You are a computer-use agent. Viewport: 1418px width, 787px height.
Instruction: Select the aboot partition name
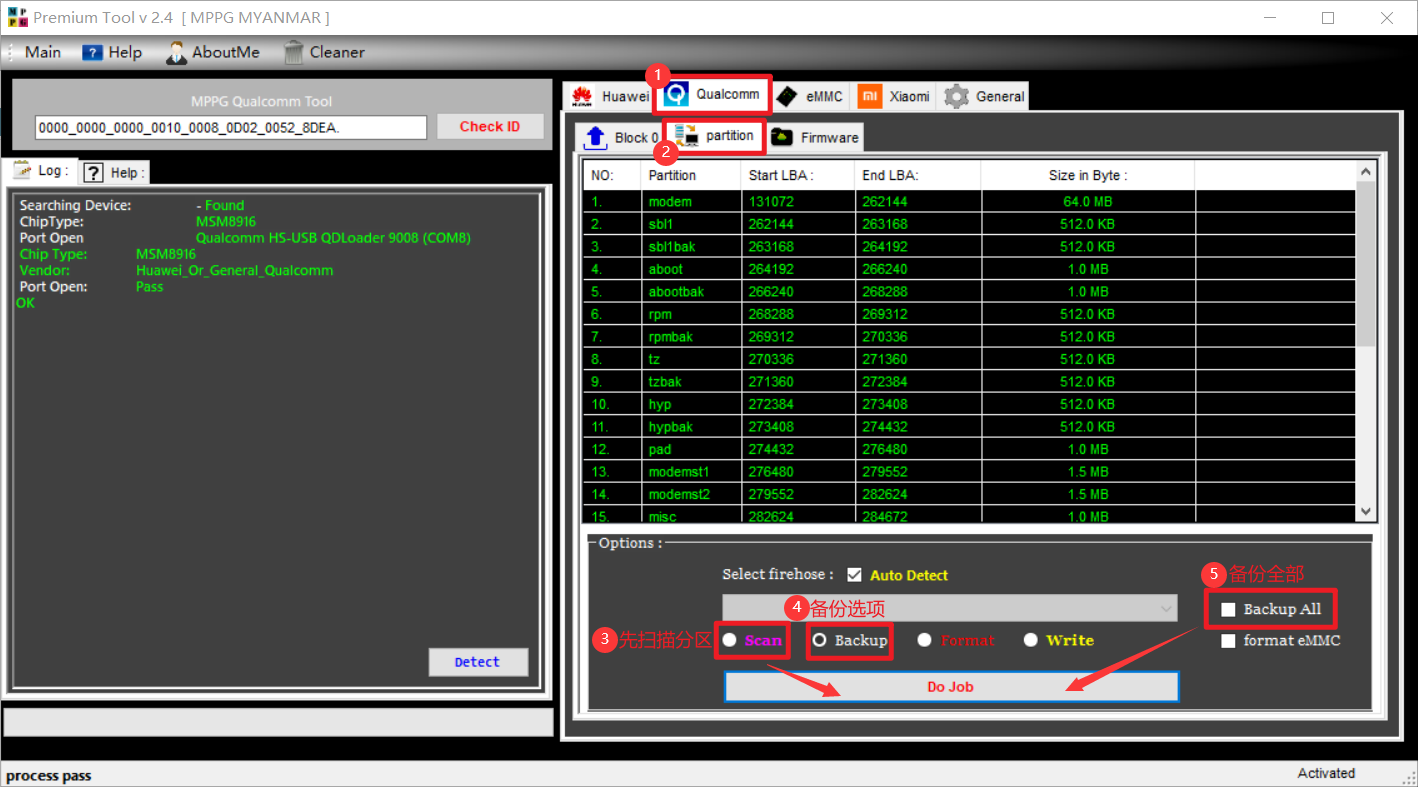[666, 269]
